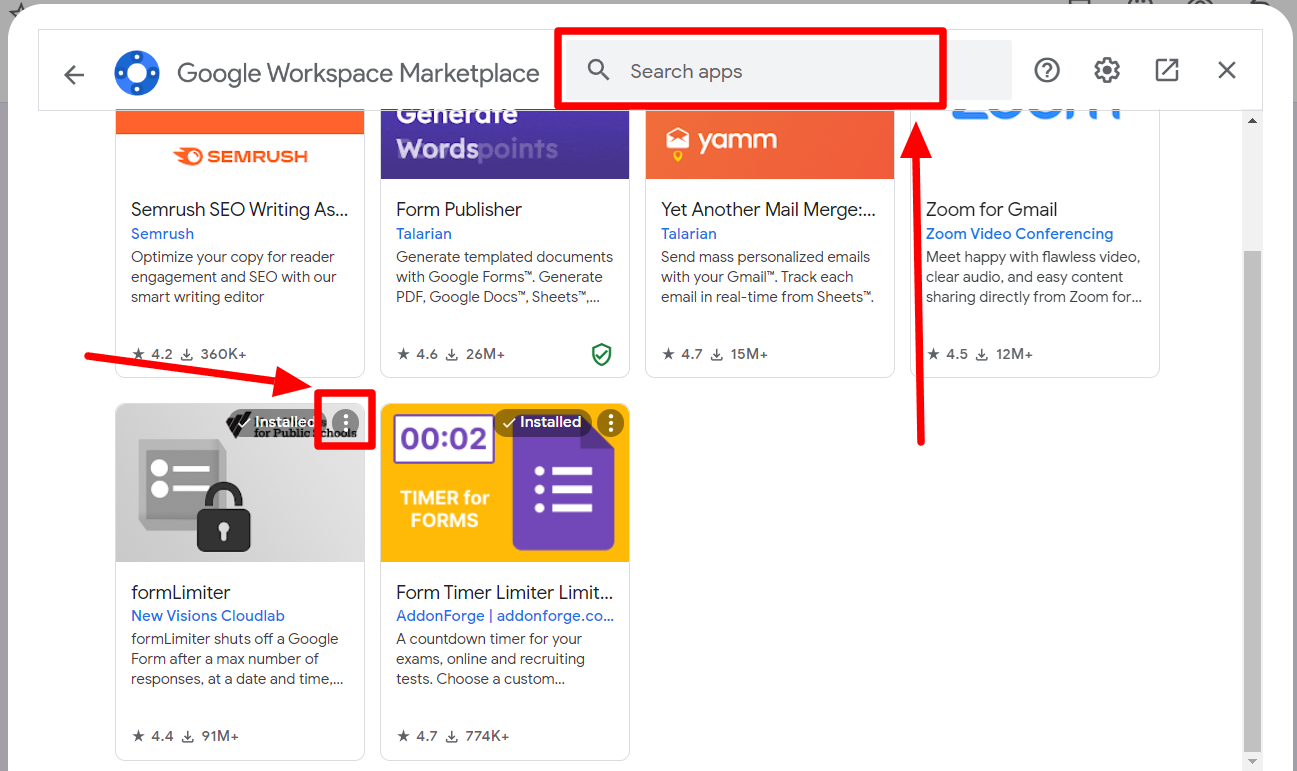Click Form Publisher rating 4.6 with 26M+ downloads
1297x771 pixels.
(x=450, y=354)
